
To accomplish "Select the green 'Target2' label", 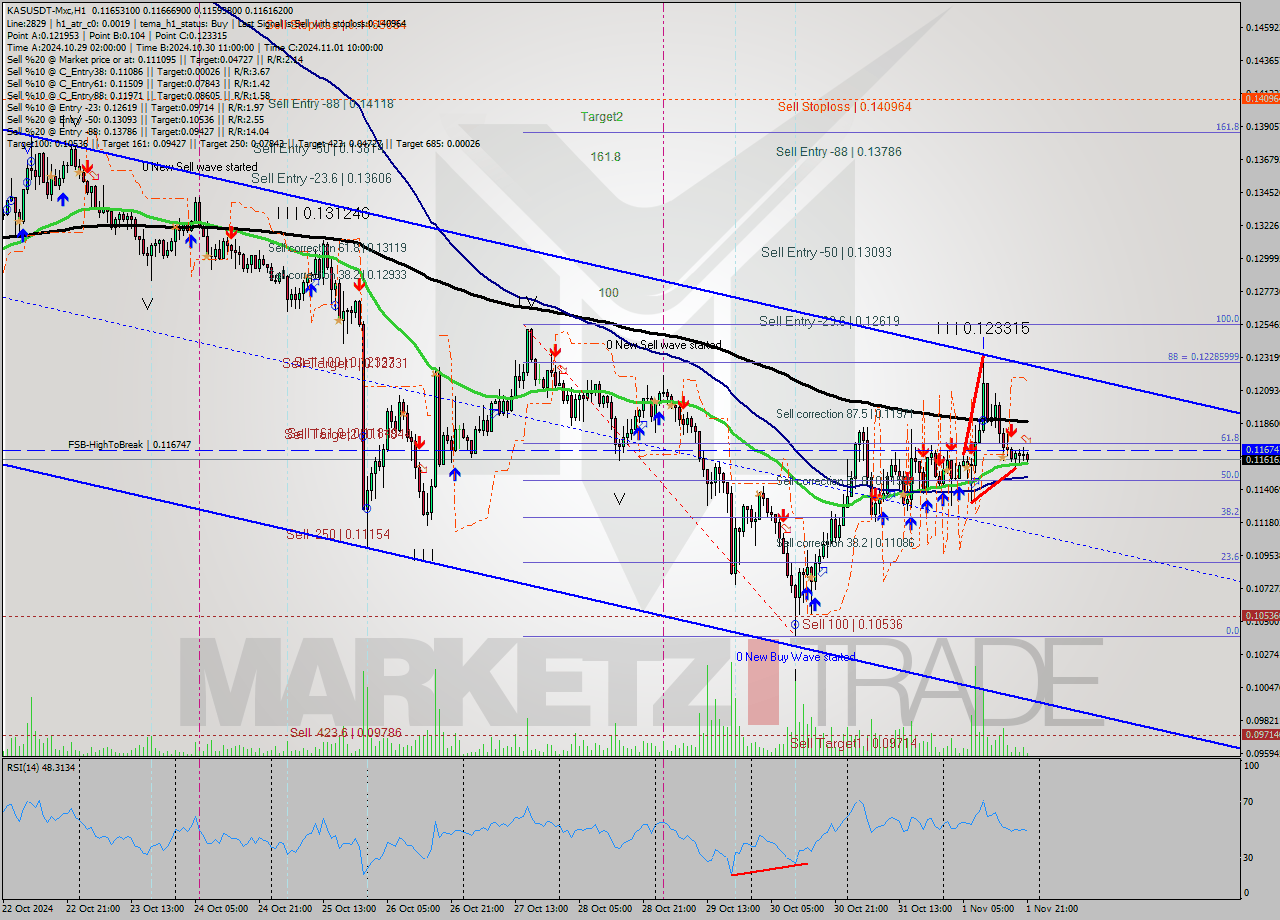I will [x=602, y=117].
